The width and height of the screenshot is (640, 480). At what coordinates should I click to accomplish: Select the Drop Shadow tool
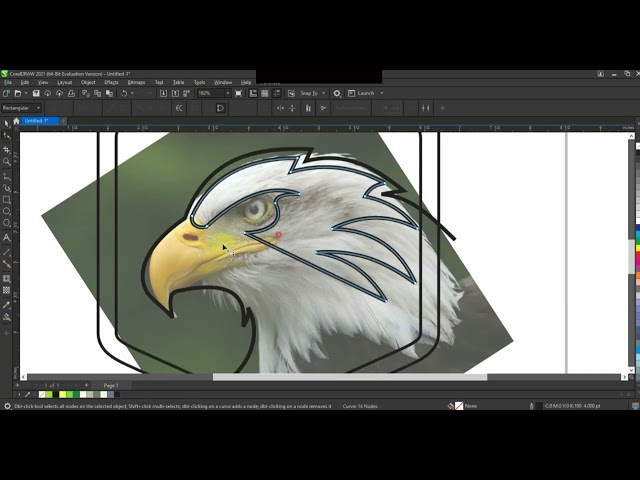[x=6, y=278]
